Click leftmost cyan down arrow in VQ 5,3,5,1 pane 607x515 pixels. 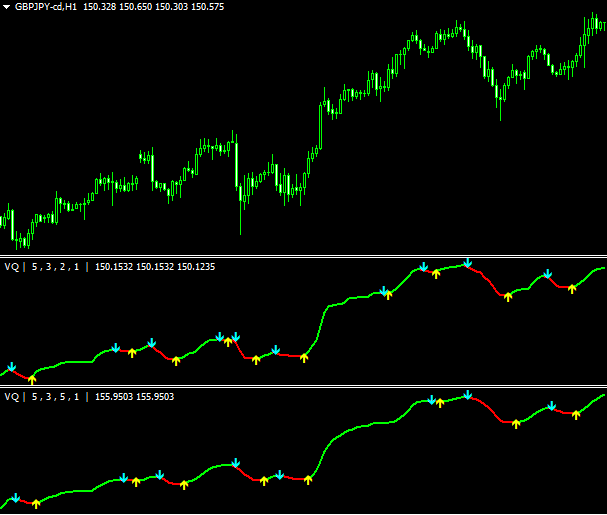(x=15, y=497)
